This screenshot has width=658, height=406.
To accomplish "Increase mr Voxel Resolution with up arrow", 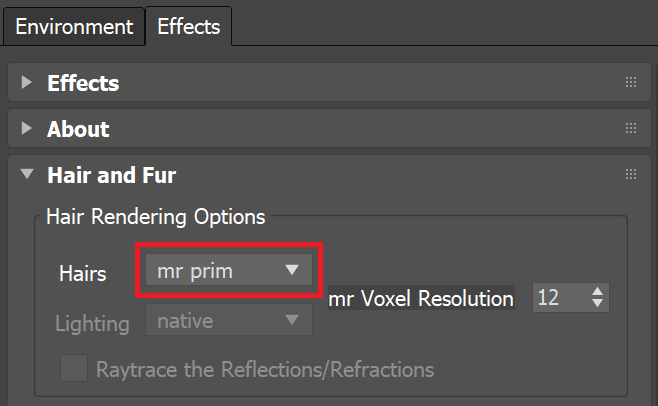I will (x=598, y=291).
